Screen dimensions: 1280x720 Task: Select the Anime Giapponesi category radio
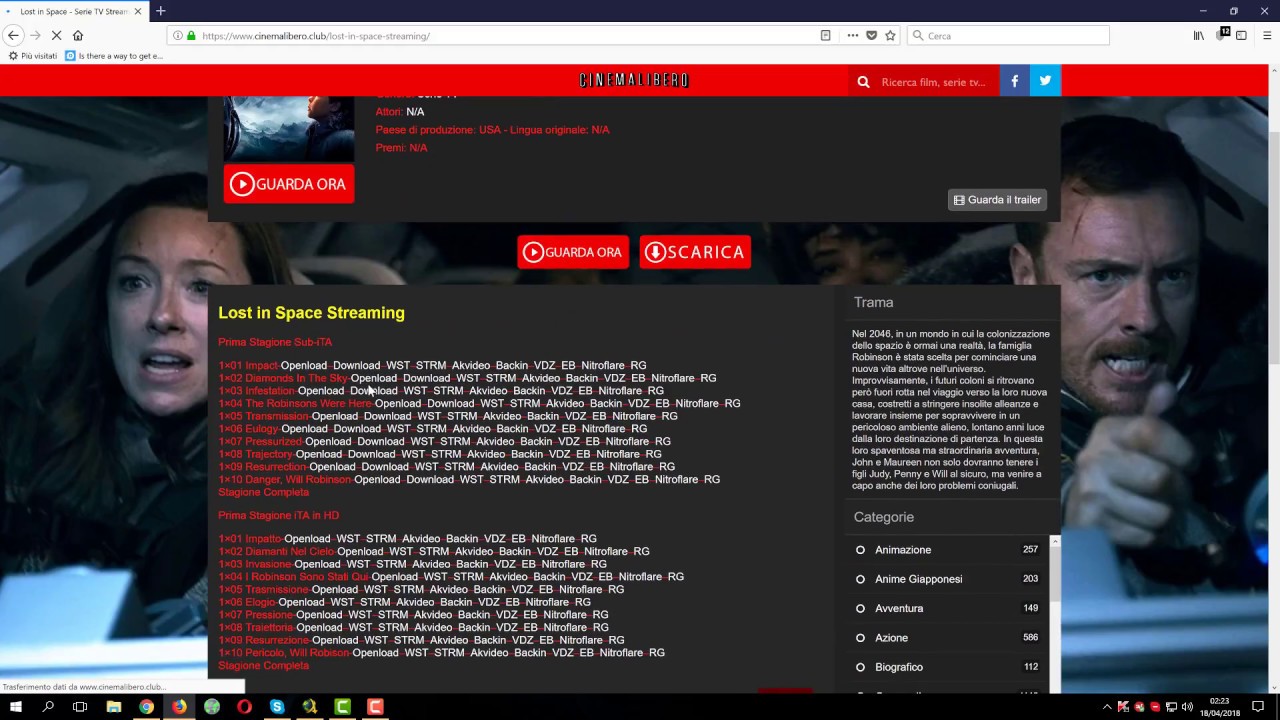pos(860,579)
